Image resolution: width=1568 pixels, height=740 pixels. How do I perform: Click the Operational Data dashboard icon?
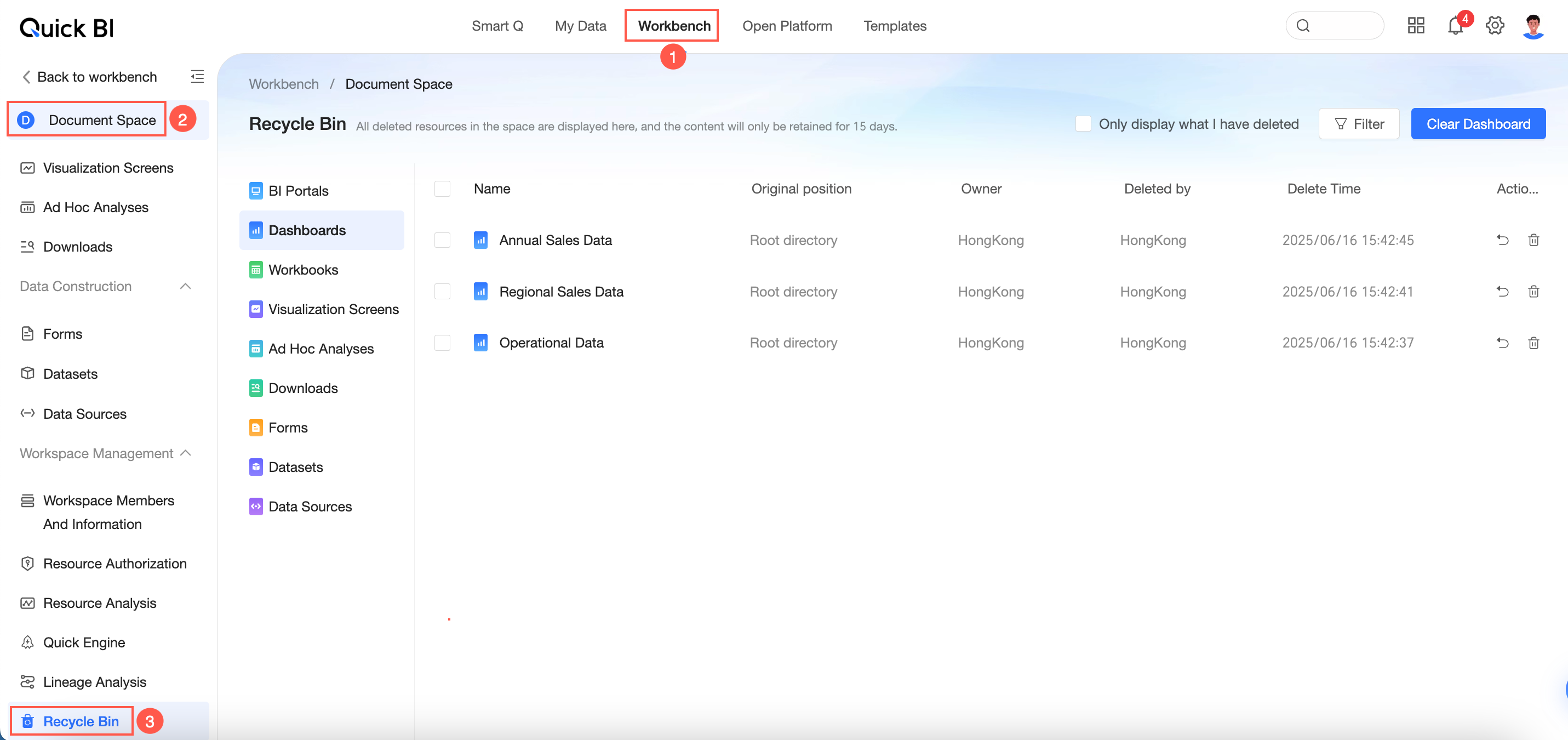click(x=480, y=343)
